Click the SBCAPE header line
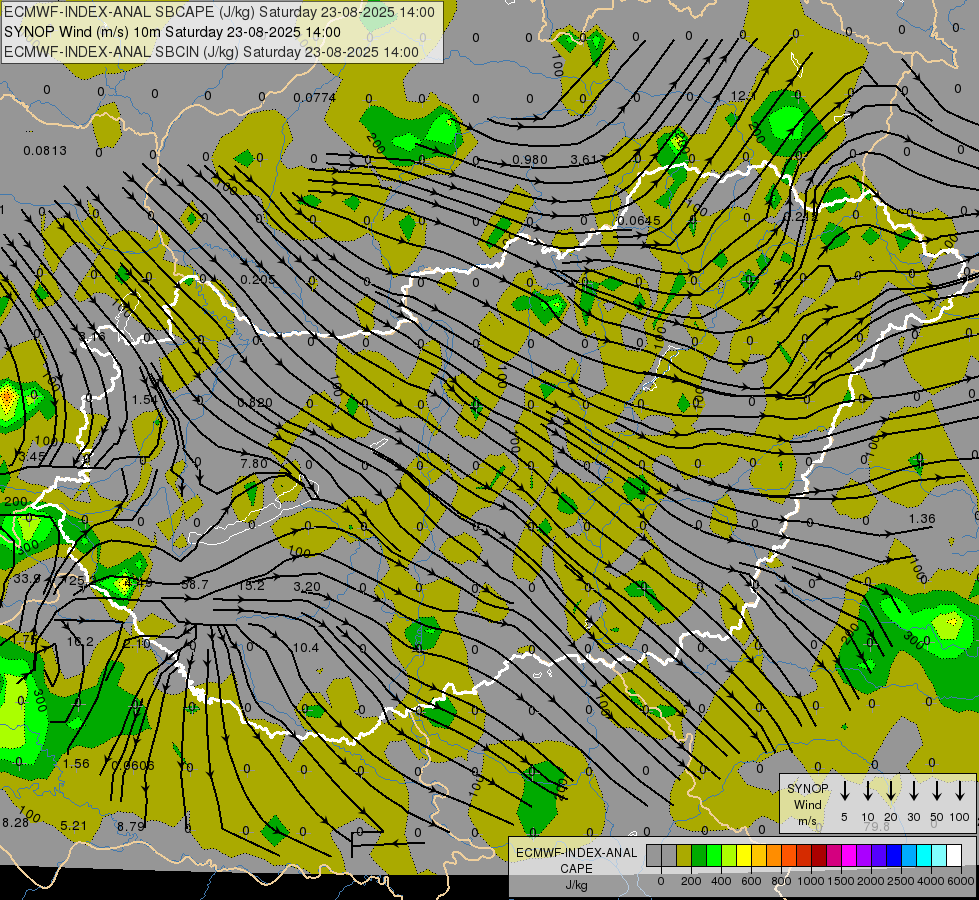This screenshot has height=900, width=979. tap(219, 12)
